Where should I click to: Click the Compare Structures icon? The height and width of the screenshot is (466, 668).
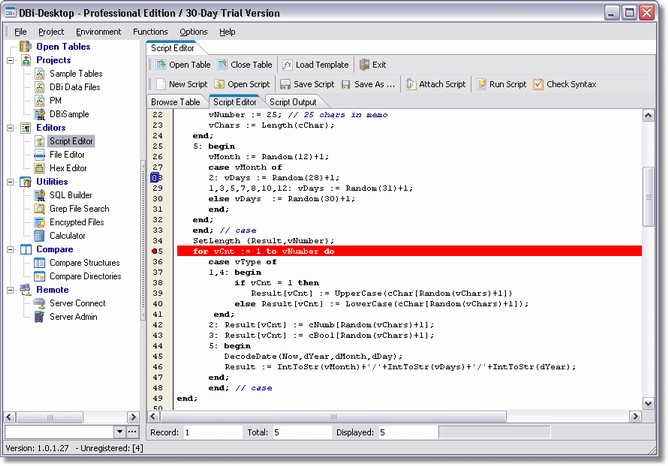pos(40,263)
